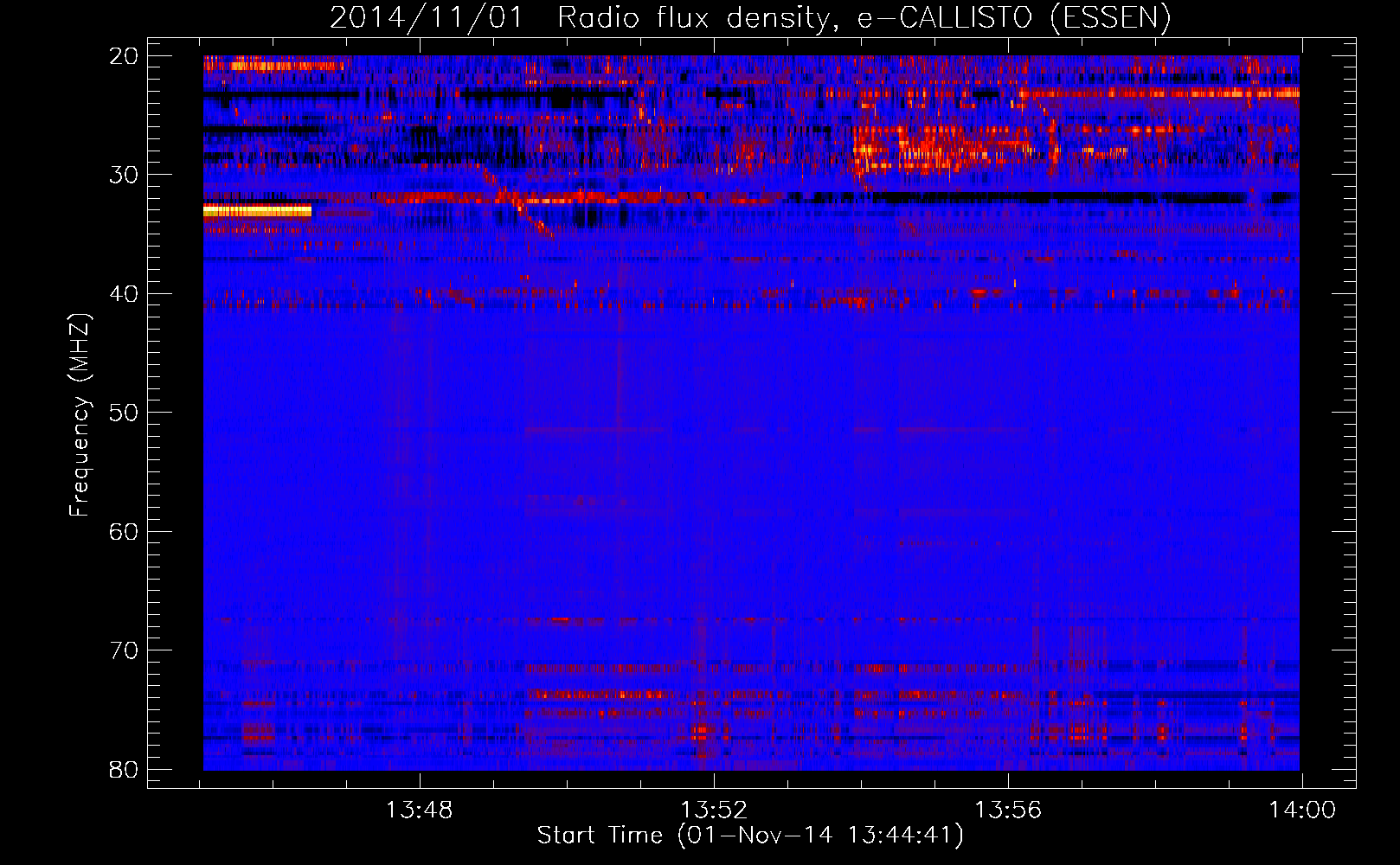
Task: Click the time tick label "13:56"
Action: (1008, 811)
